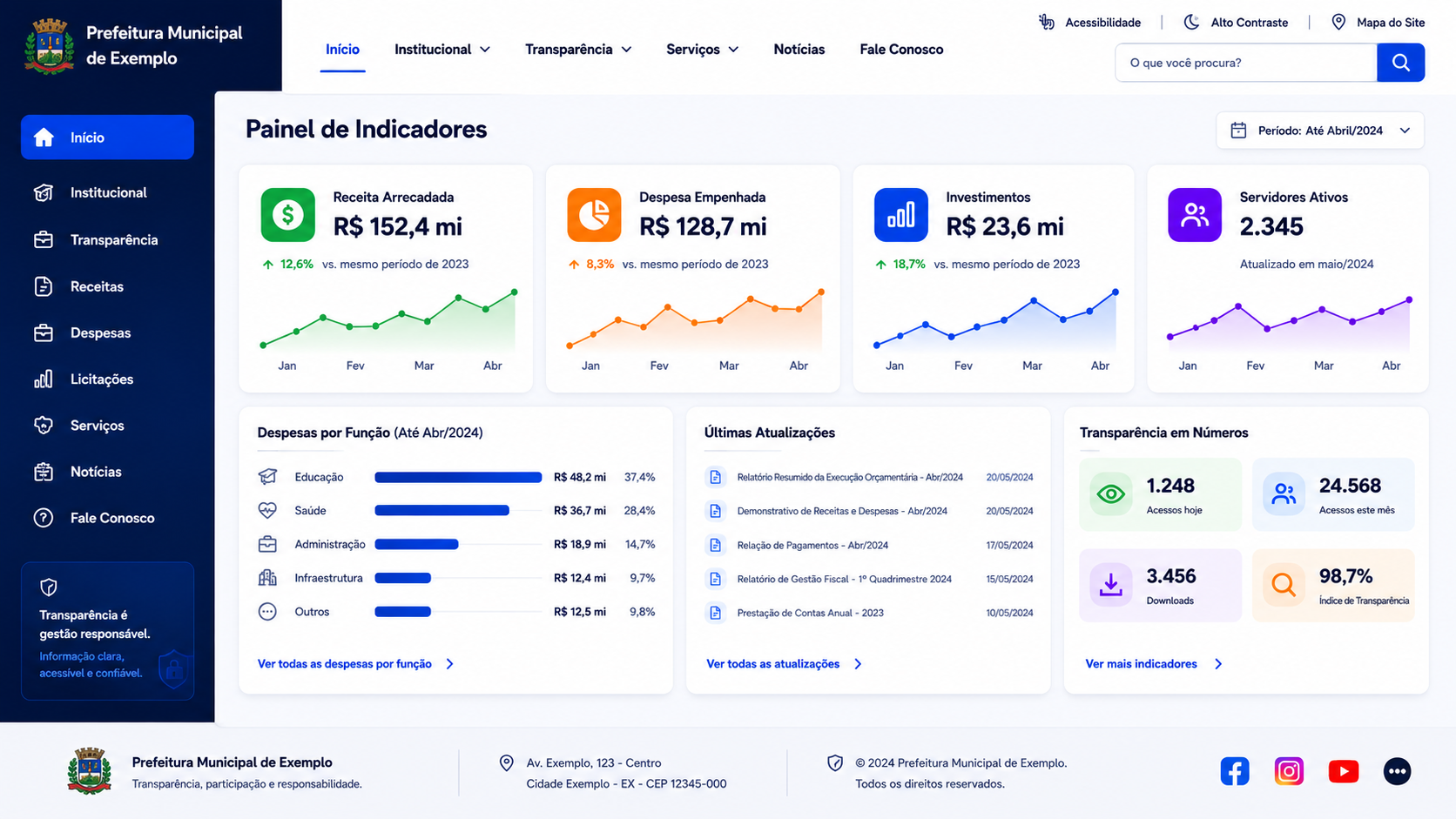
Task: Click the 98,7% transparency index value
Action: (x=1345, y=576)
